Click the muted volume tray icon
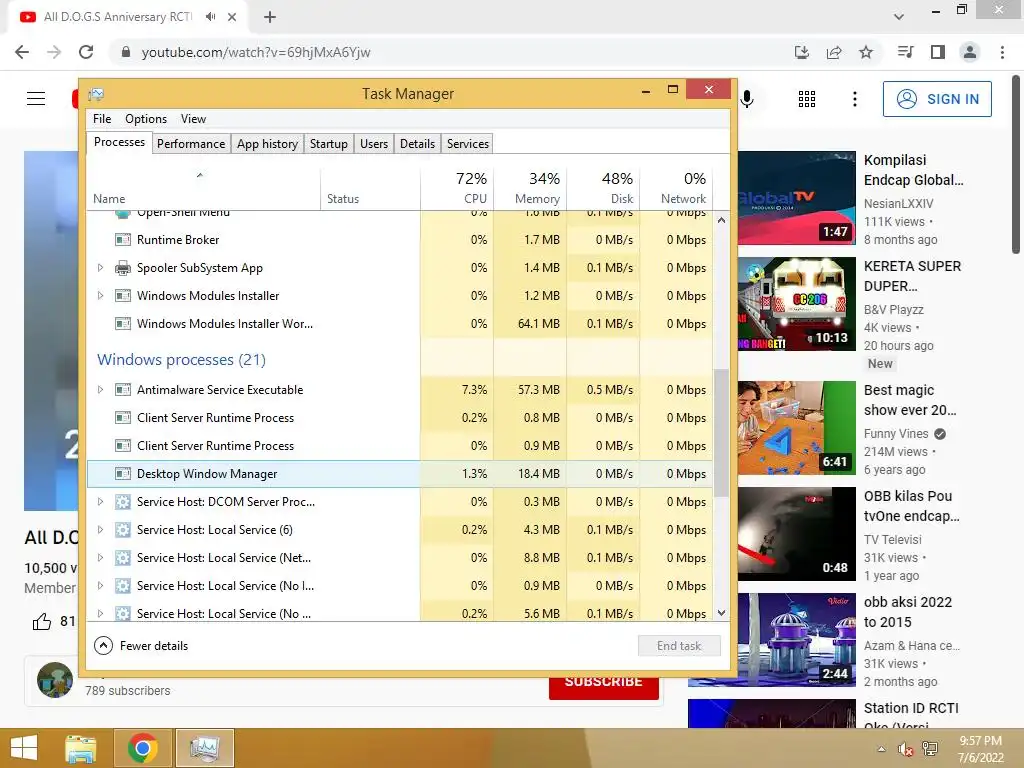1024x768 pixels. pyautogui.click(x=905, y=749)
